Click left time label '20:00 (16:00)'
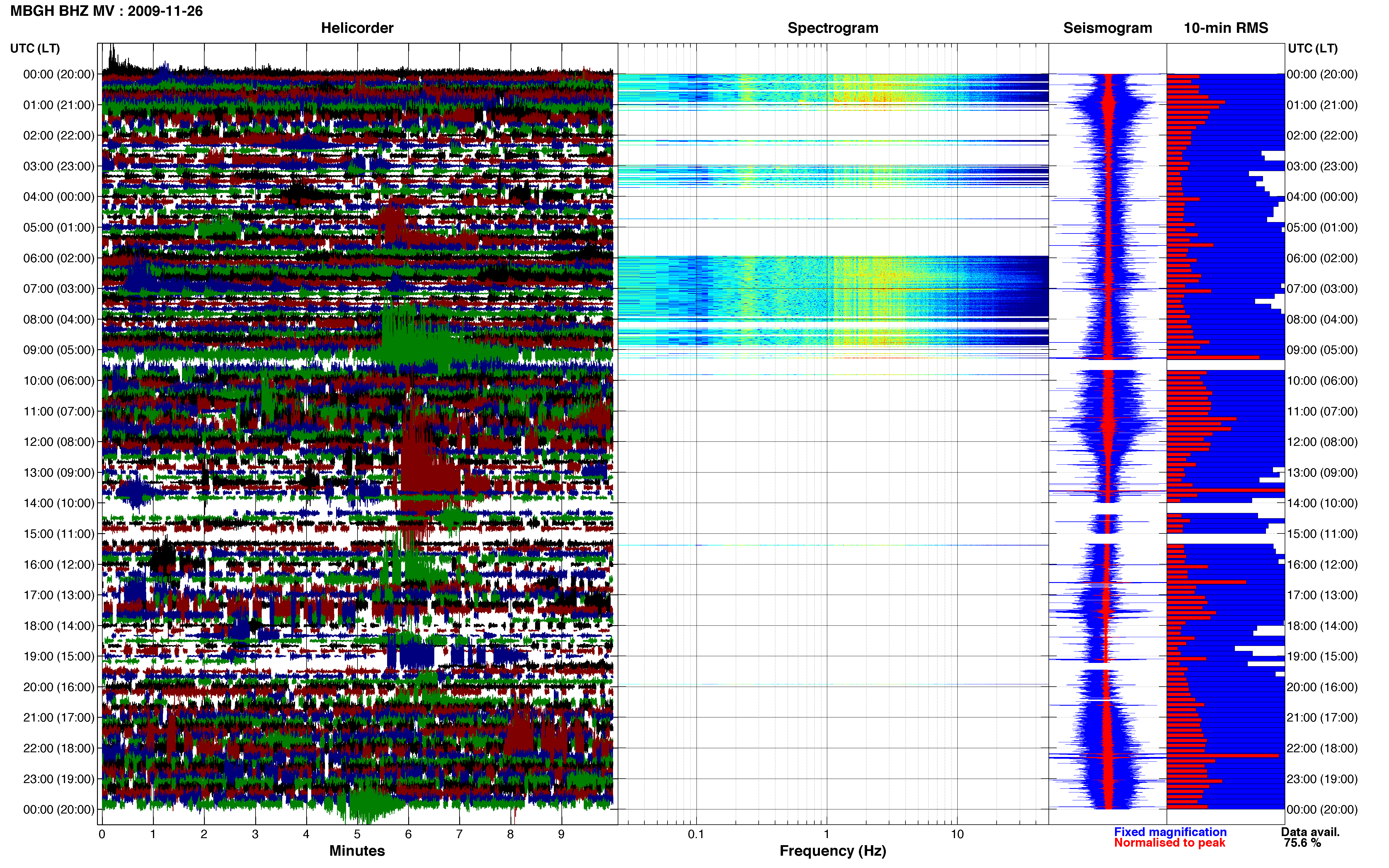Viewport: 1389px width, 868px height. point(59,687)
